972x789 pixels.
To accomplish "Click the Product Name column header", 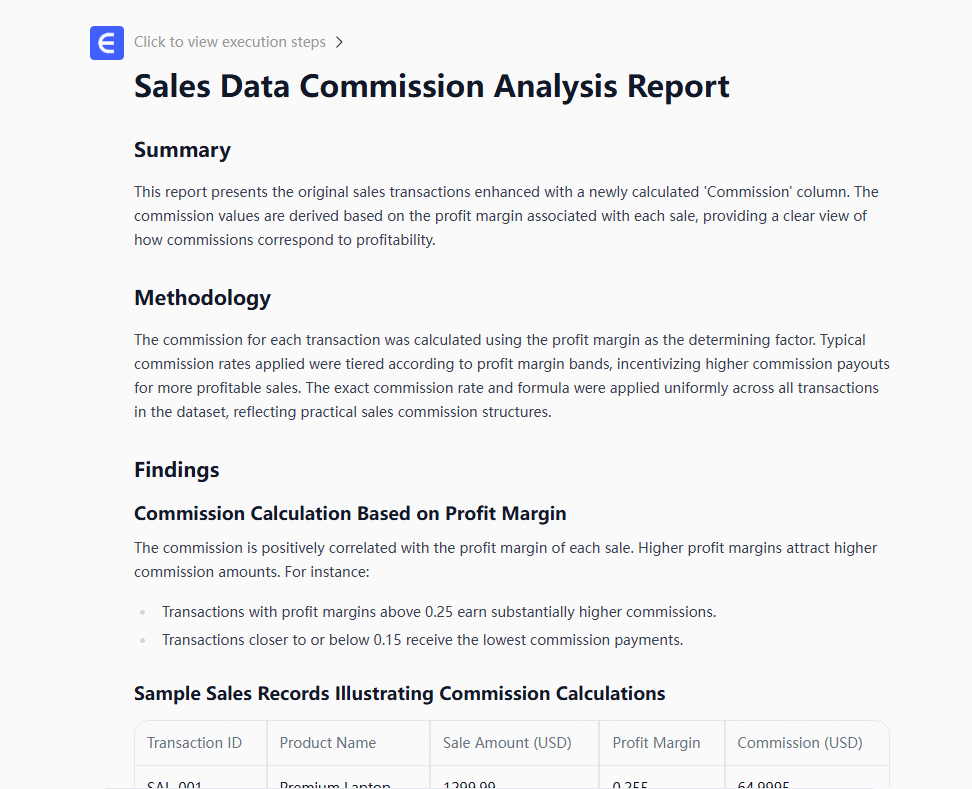I will click(x=328, y=743).
